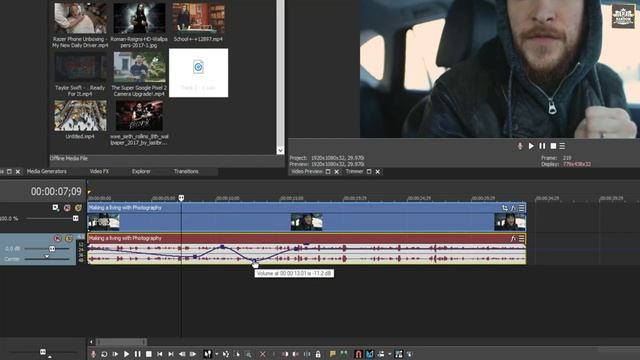Start playback from the timeline transport bar

[127, 354]
